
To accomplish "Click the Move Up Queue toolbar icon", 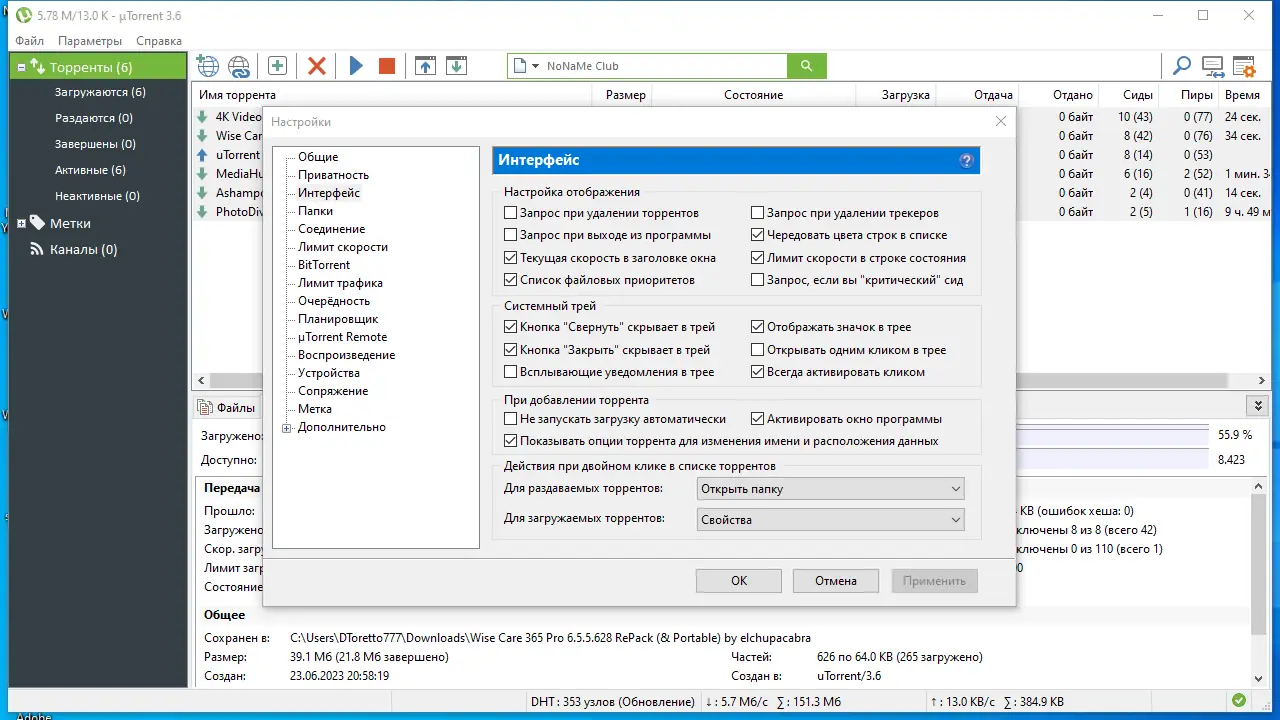I will click(x=426, y=66).
